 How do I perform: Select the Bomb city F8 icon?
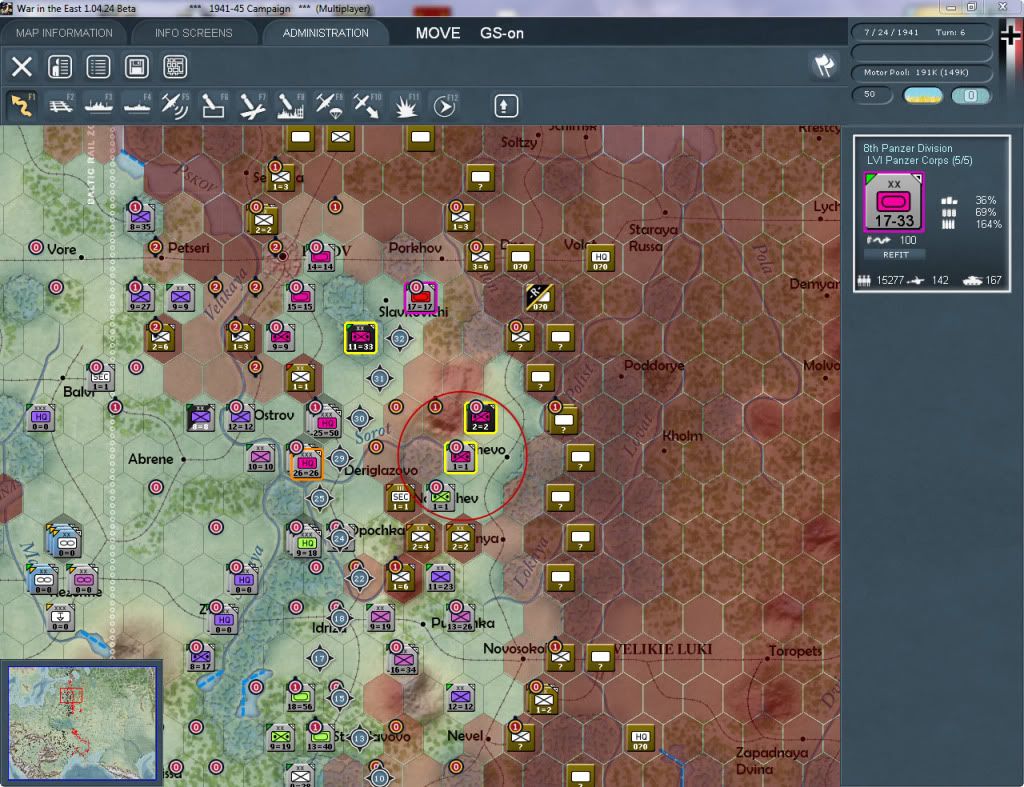tap(290, 106)
